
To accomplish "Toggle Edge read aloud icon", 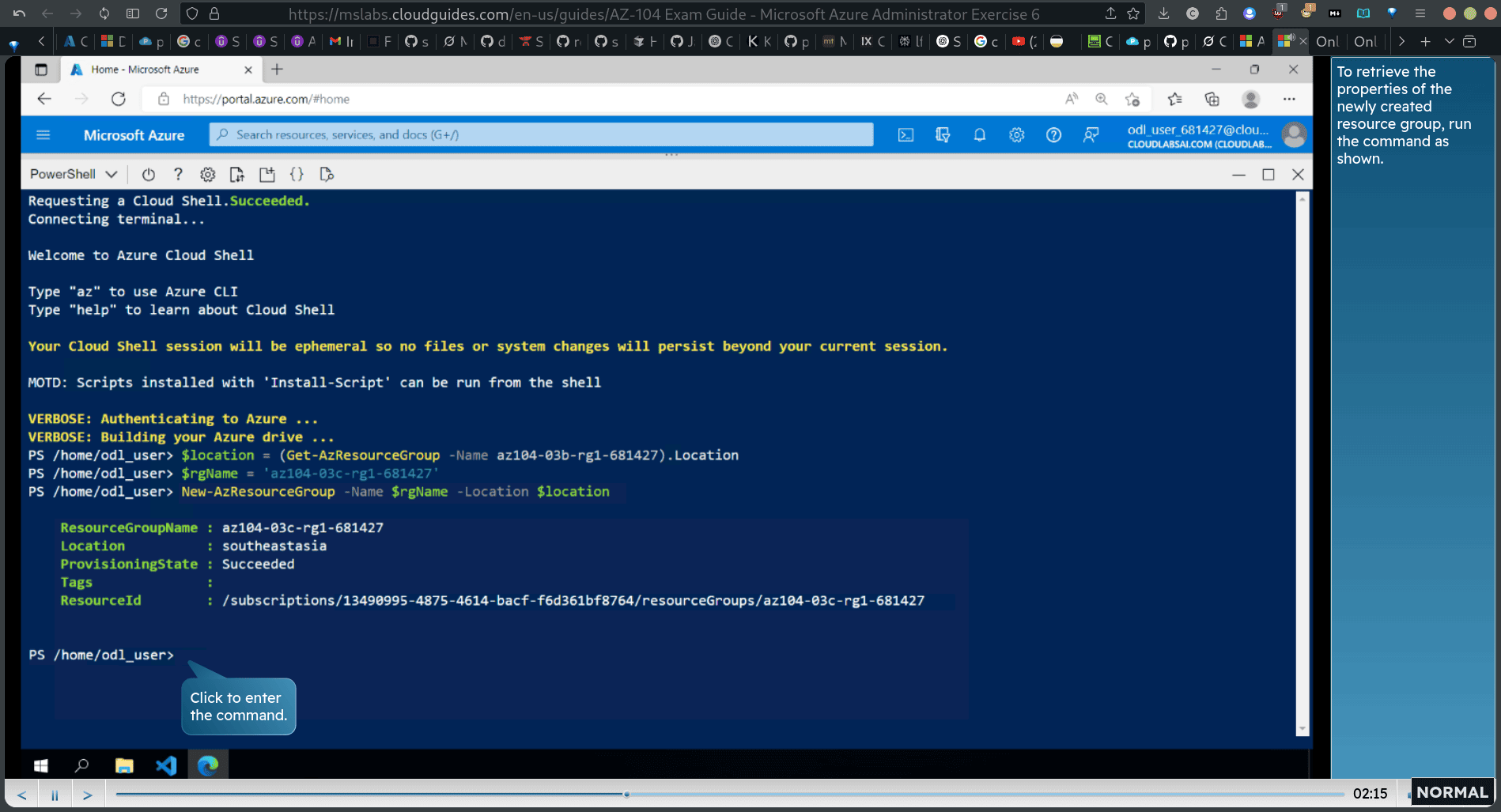I will [1072, 99].
